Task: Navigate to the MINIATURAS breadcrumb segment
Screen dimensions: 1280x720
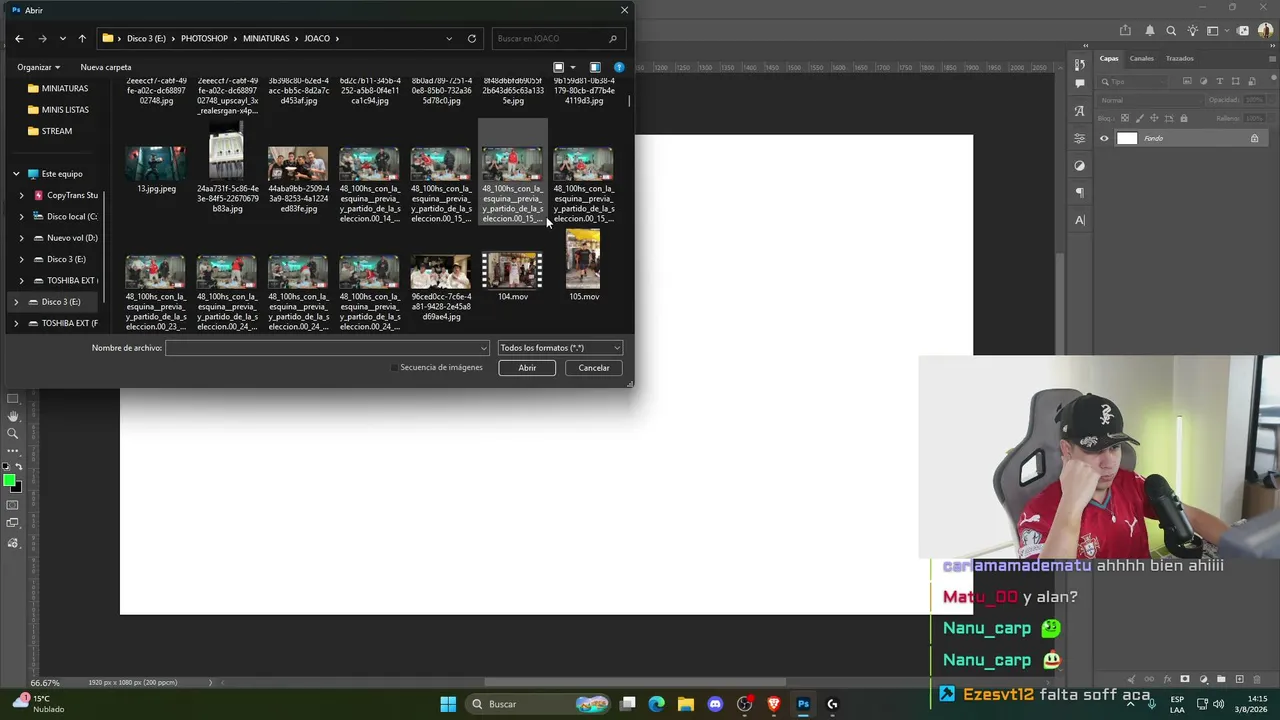Action: tap(266, 38)
